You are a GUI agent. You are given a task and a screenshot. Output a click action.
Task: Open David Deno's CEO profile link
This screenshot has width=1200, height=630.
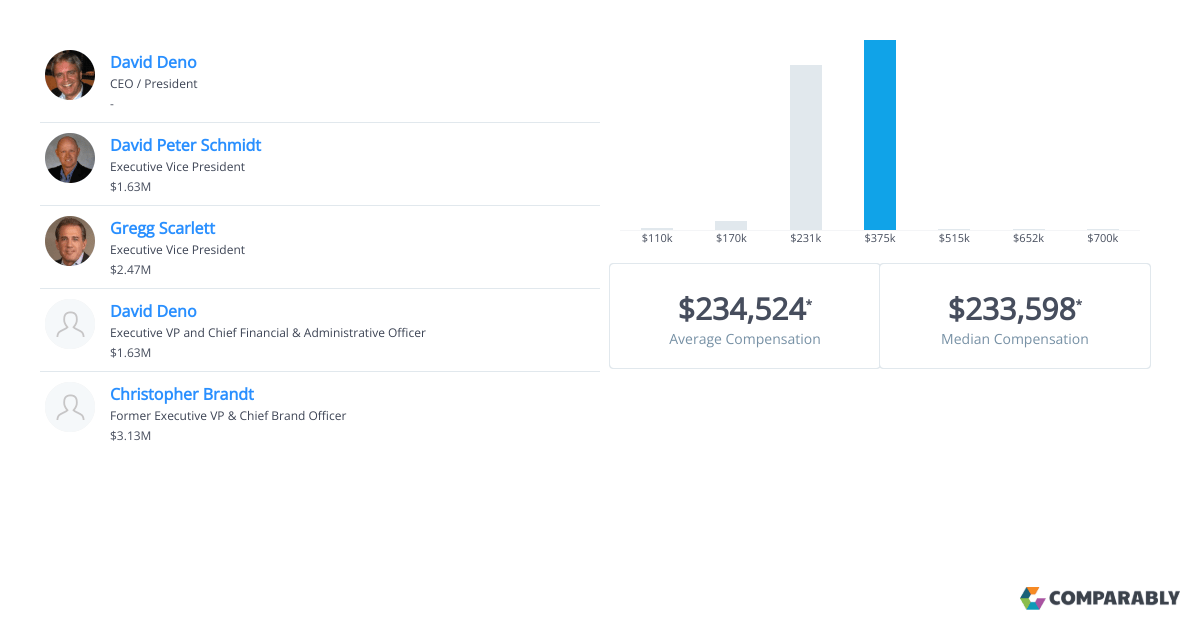pos(153,62)
